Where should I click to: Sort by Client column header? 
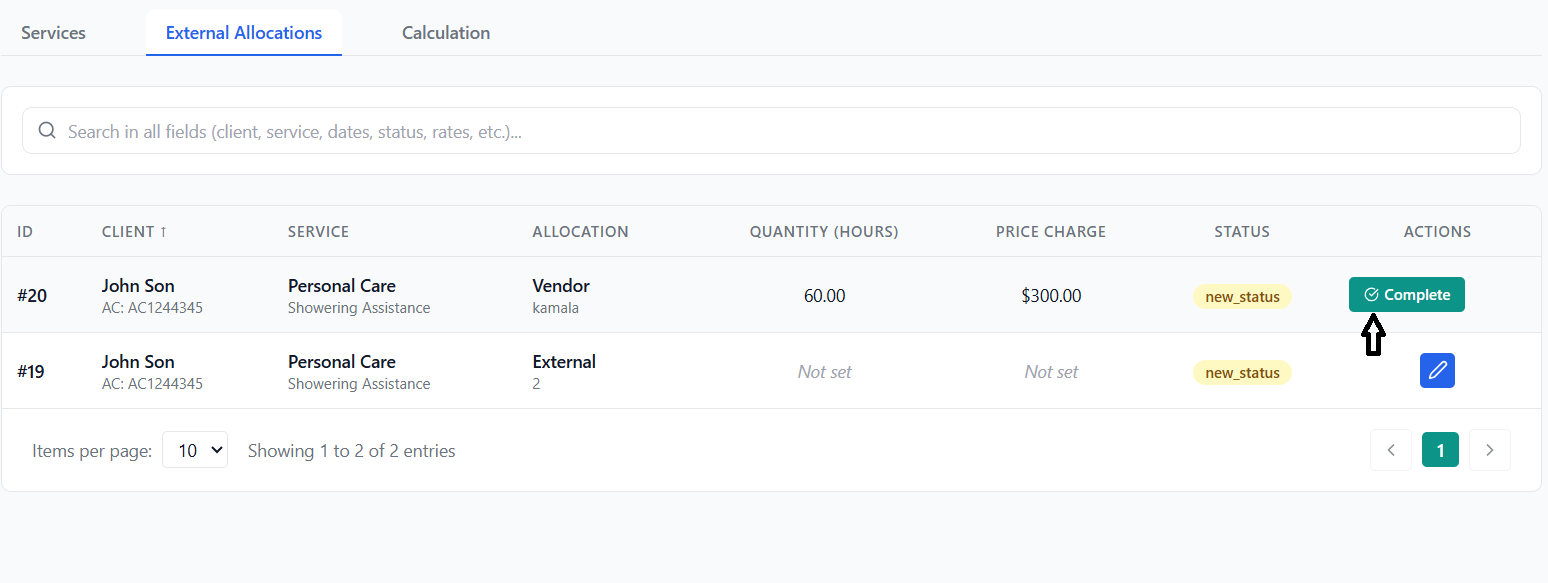click(x=134, y=232)
